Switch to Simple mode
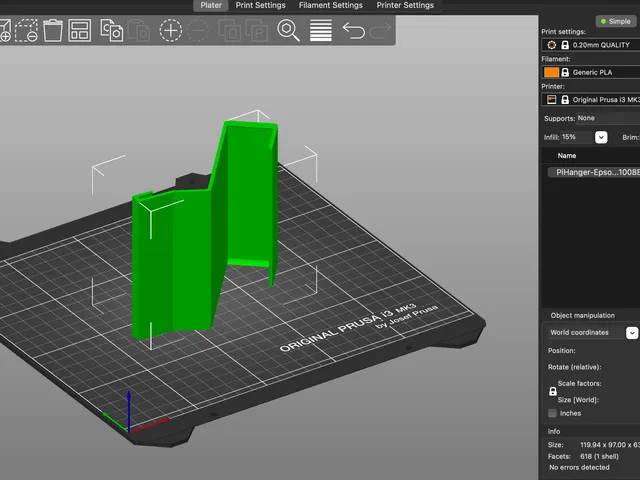Viewport: 640px width, 480px height. (616, 21)
